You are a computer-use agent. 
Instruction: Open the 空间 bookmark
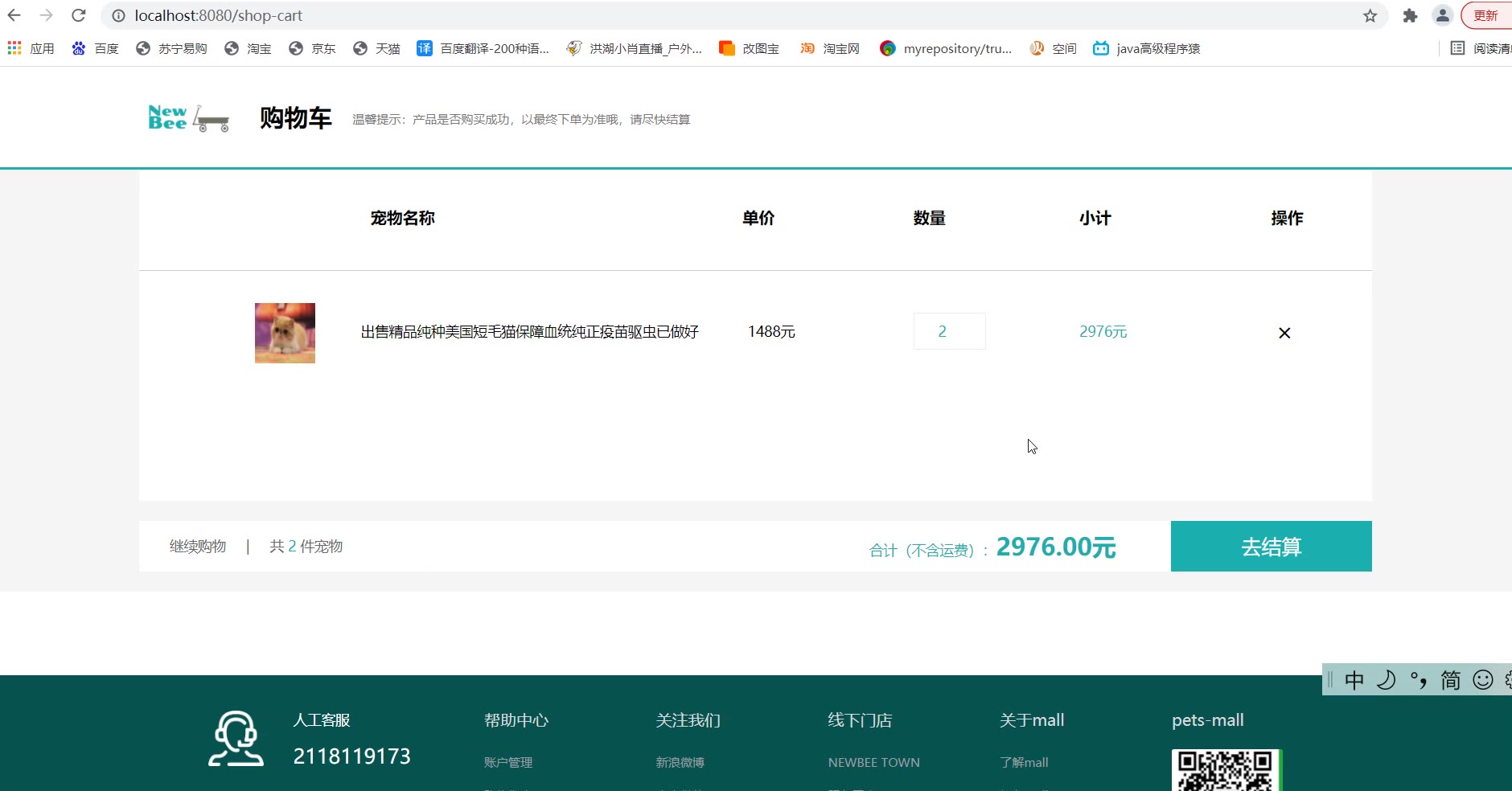click(x=1053, y=48)
